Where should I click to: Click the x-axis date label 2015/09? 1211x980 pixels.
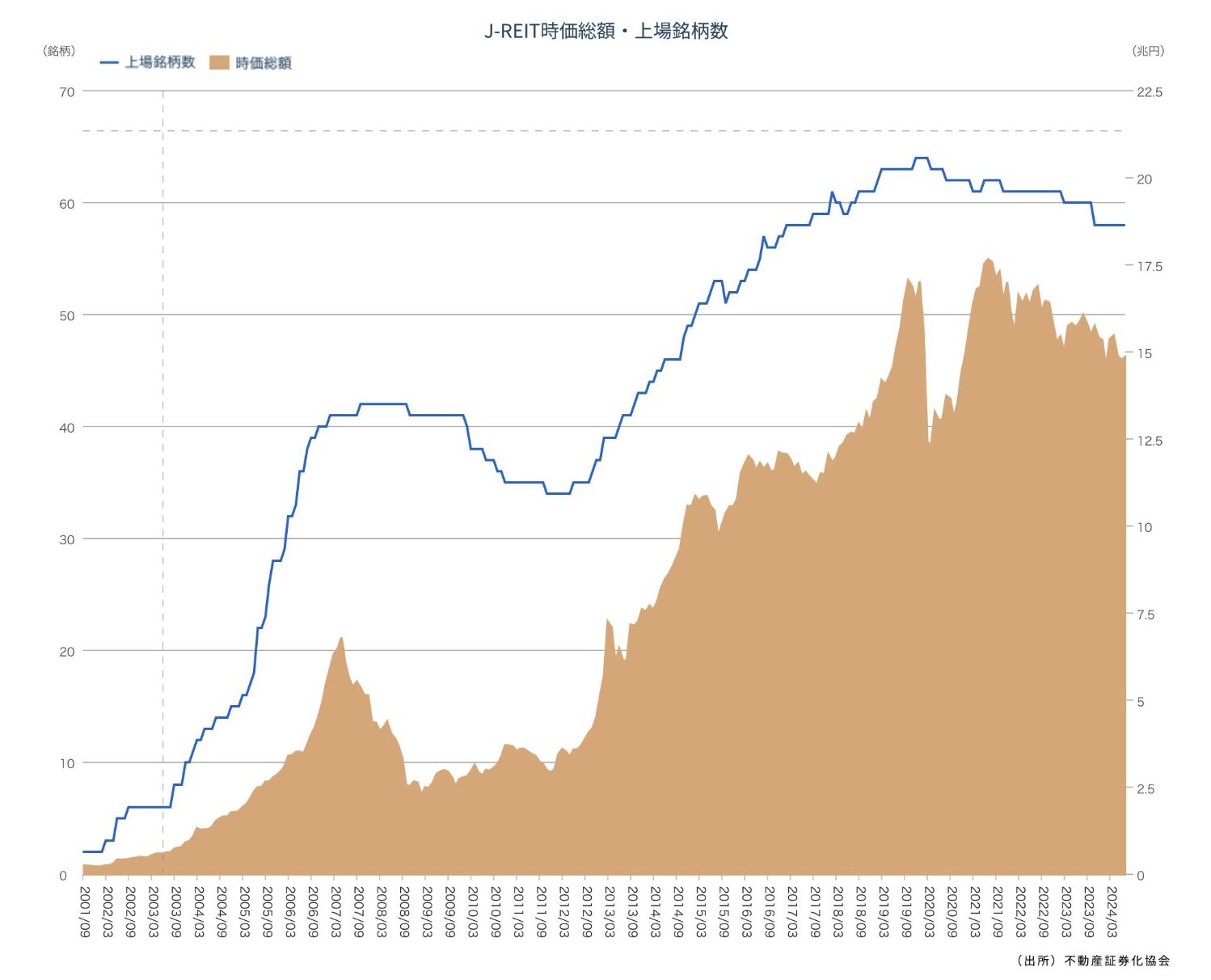(x=724, y=912)
